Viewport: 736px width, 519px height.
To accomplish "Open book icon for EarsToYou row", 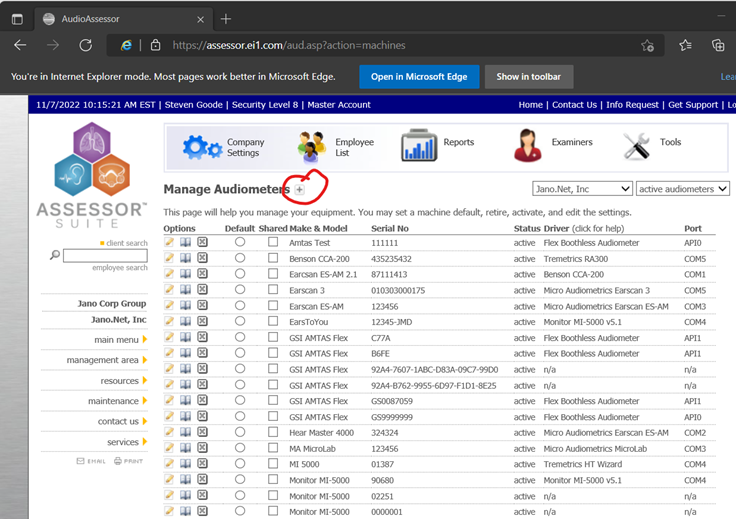I will (186, 321).
